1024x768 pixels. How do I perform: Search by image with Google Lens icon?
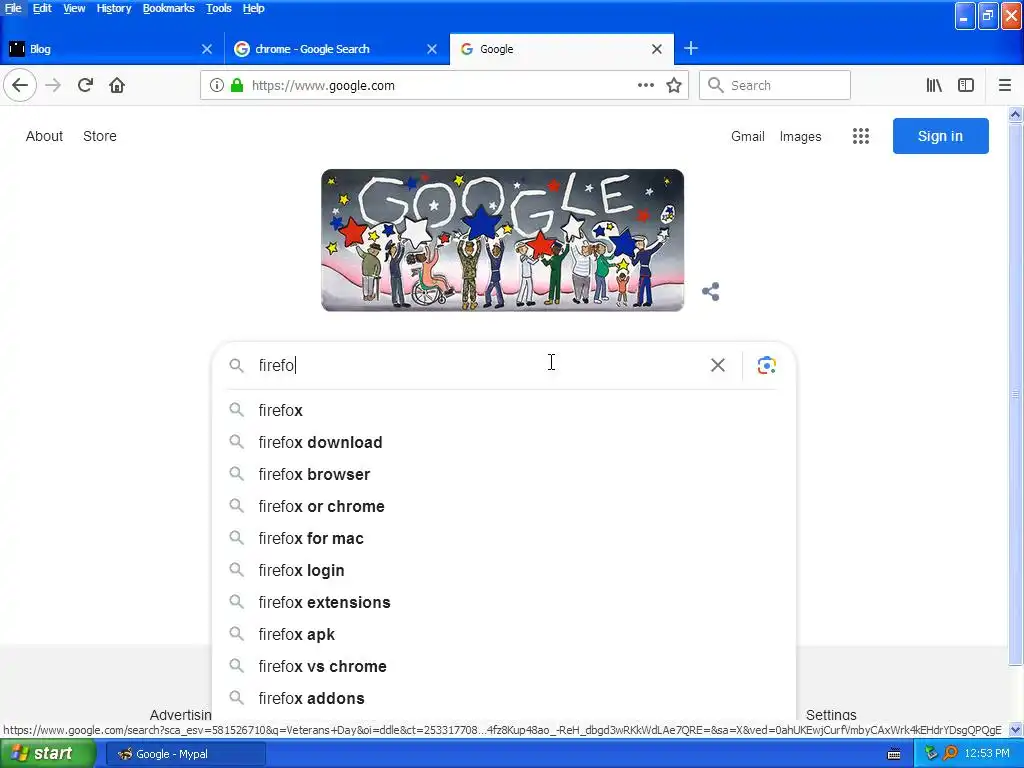tap(766, 365)
